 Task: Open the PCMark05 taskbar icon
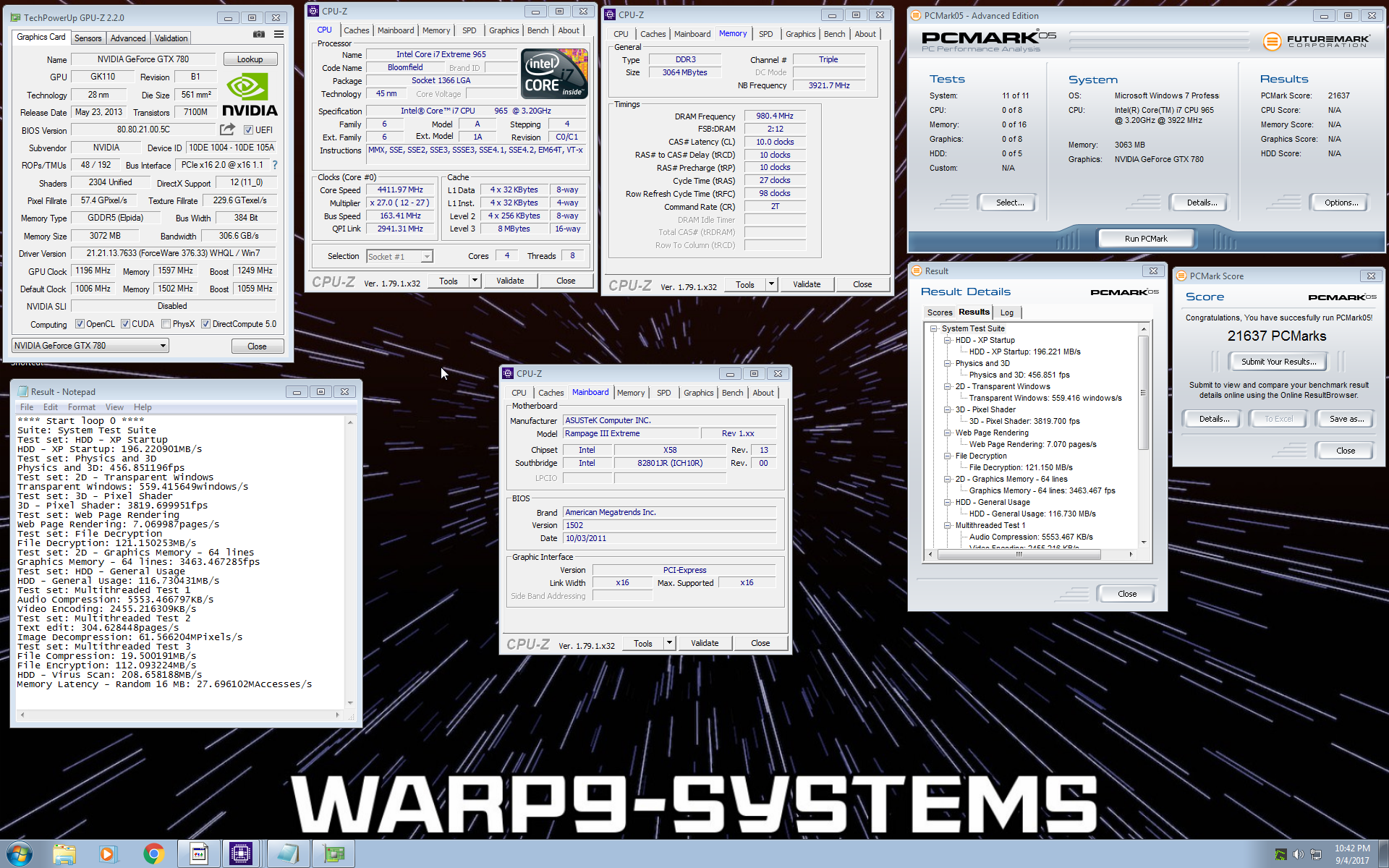(x=199, y=854)
